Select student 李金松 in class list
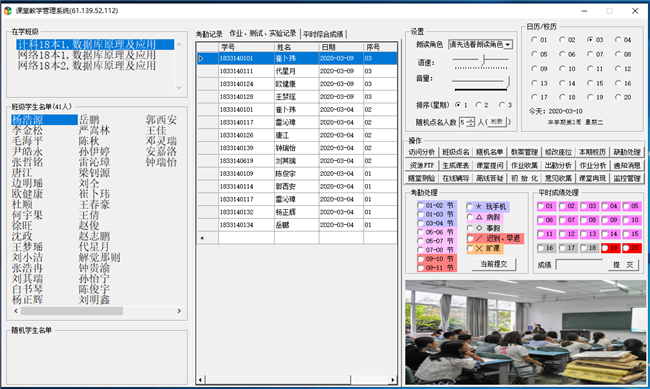Screen dimensions: 650x389 (27, 130)
